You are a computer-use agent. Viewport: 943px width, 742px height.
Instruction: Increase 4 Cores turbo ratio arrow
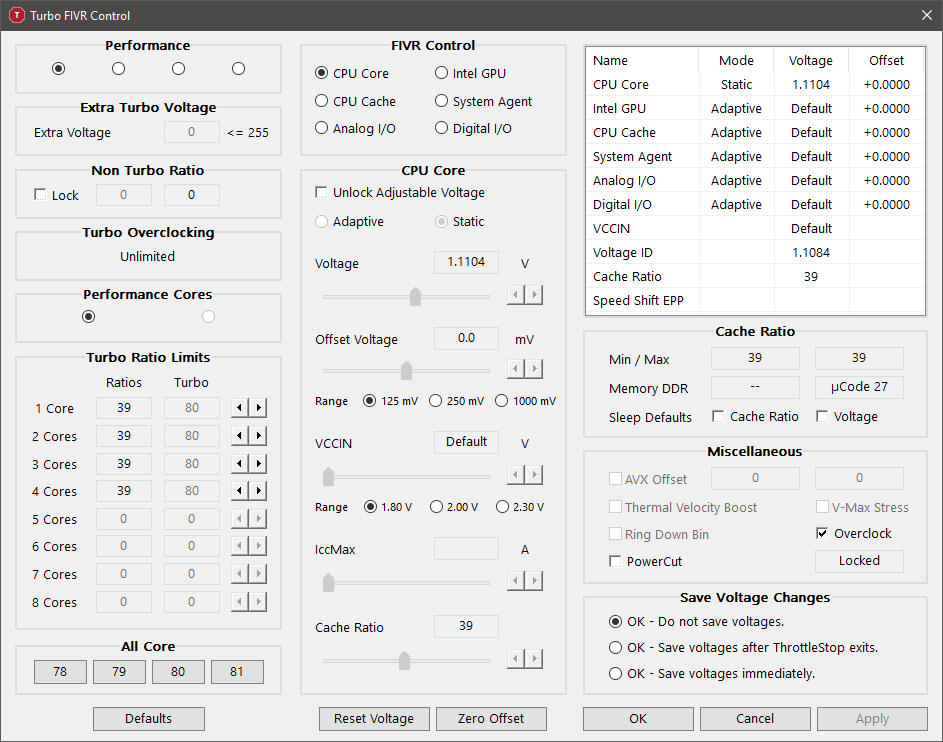(258, 491)
